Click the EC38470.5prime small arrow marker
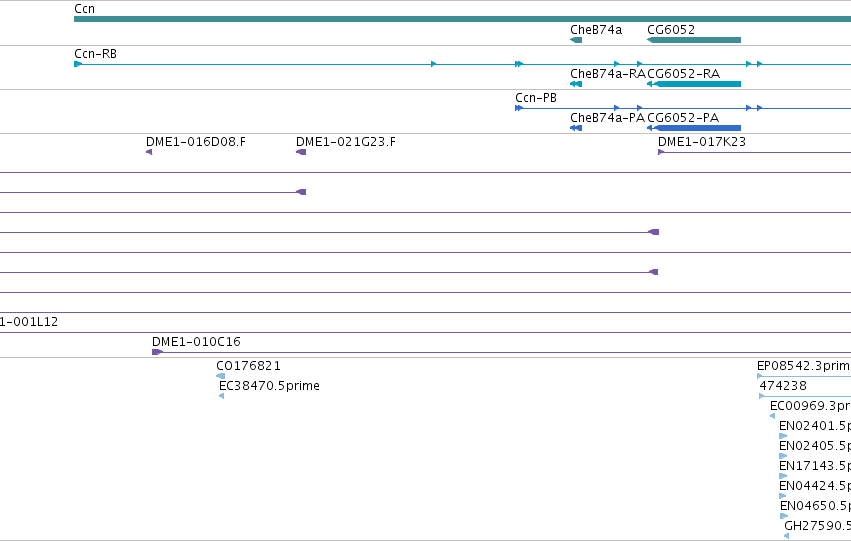The width and height of the screenshot is (851, 541). 221,396
